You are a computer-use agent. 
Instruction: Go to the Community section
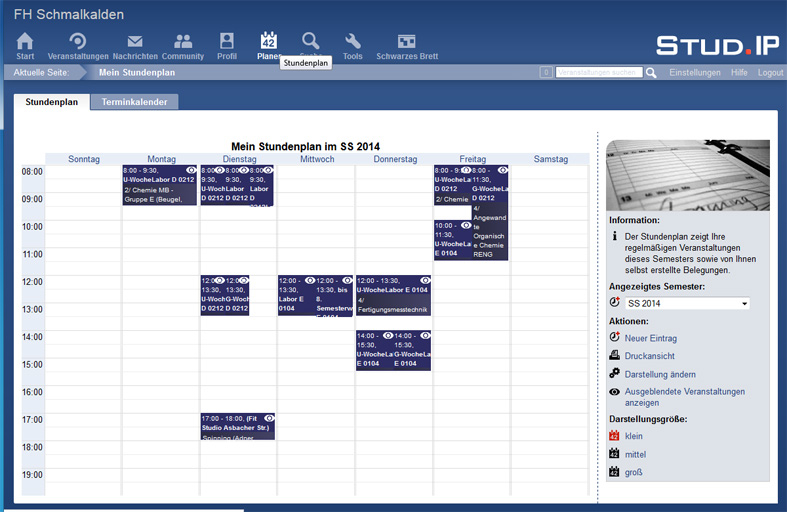tap(183, 45)
